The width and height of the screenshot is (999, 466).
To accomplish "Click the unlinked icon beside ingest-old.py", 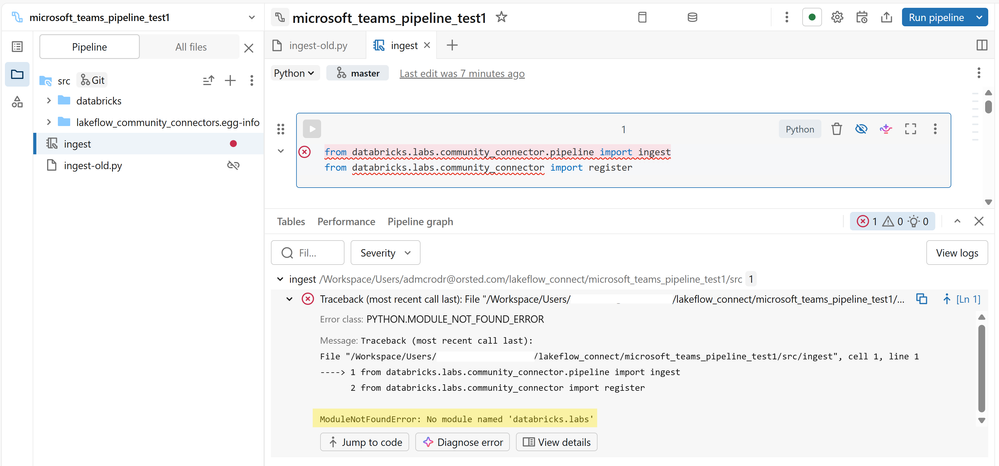I will [233, 166].
